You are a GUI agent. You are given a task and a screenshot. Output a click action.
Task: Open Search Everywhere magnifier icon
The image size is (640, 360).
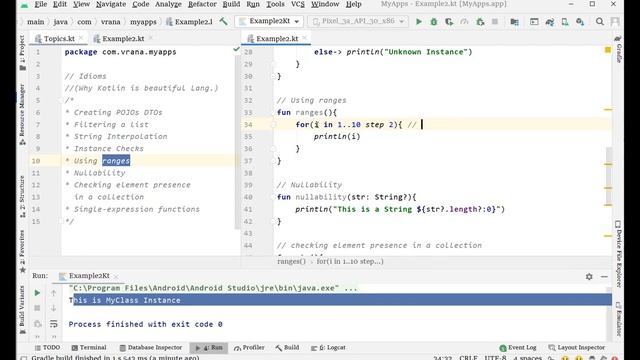[600, 22]
